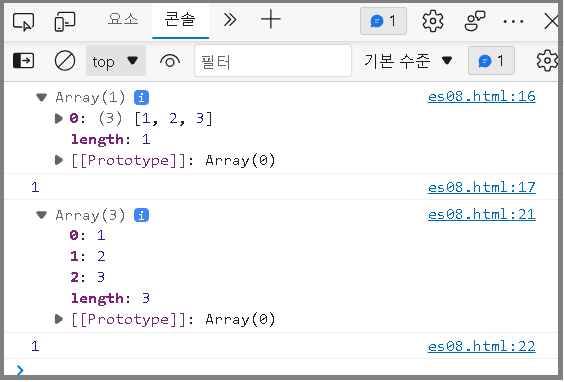Toggle the console sidebar panel

[24, 60]
